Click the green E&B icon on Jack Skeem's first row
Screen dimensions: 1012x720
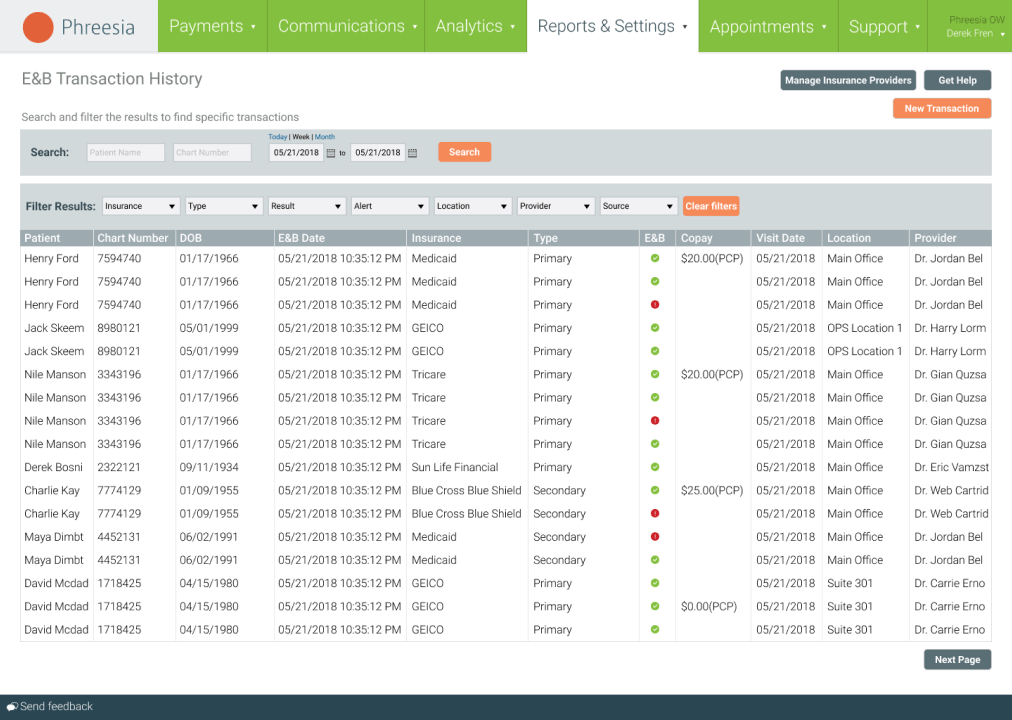[x=655, y=327]
